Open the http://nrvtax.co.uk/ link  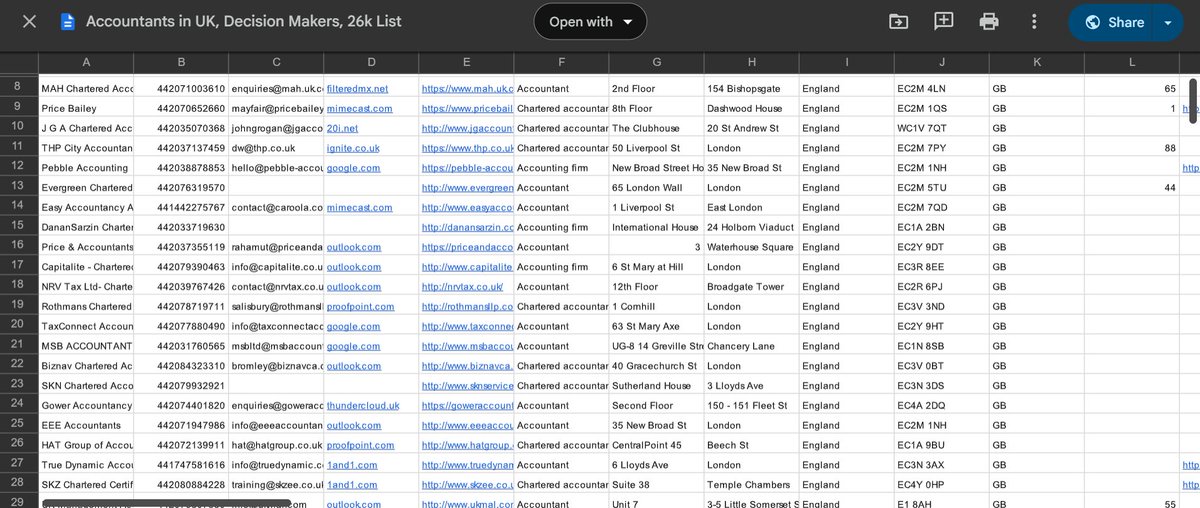(462, 287)
